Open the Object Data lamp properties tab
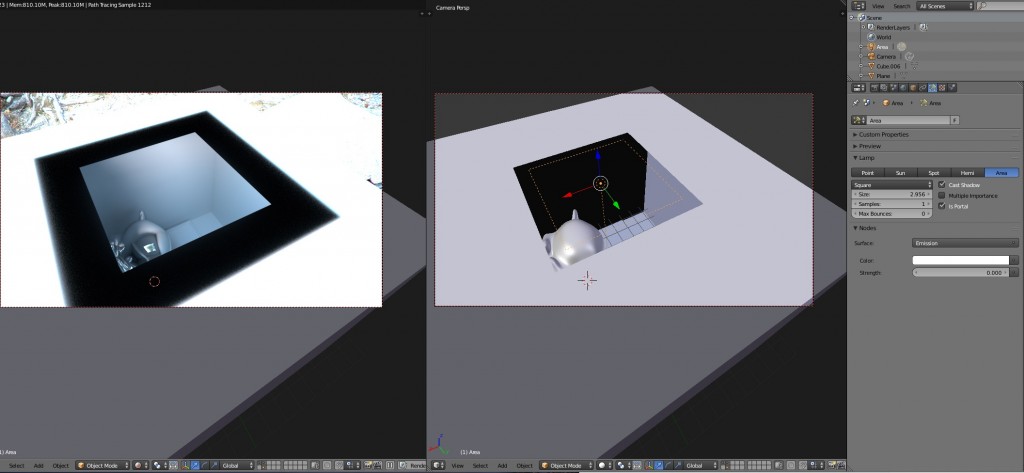 click(932, 88)
